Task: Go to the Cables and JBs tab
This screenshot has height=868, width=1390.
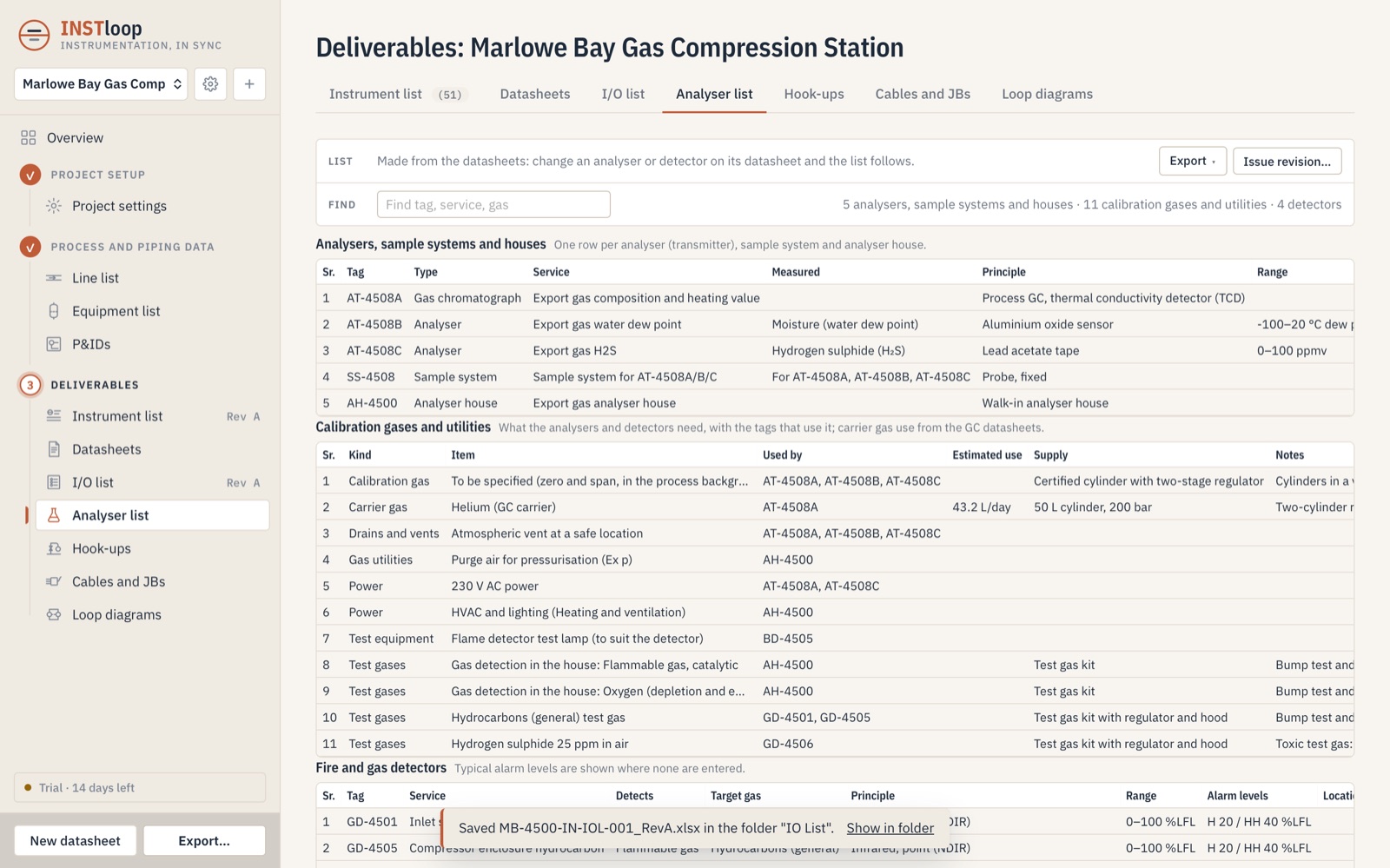Action: [x=923, y=94]
